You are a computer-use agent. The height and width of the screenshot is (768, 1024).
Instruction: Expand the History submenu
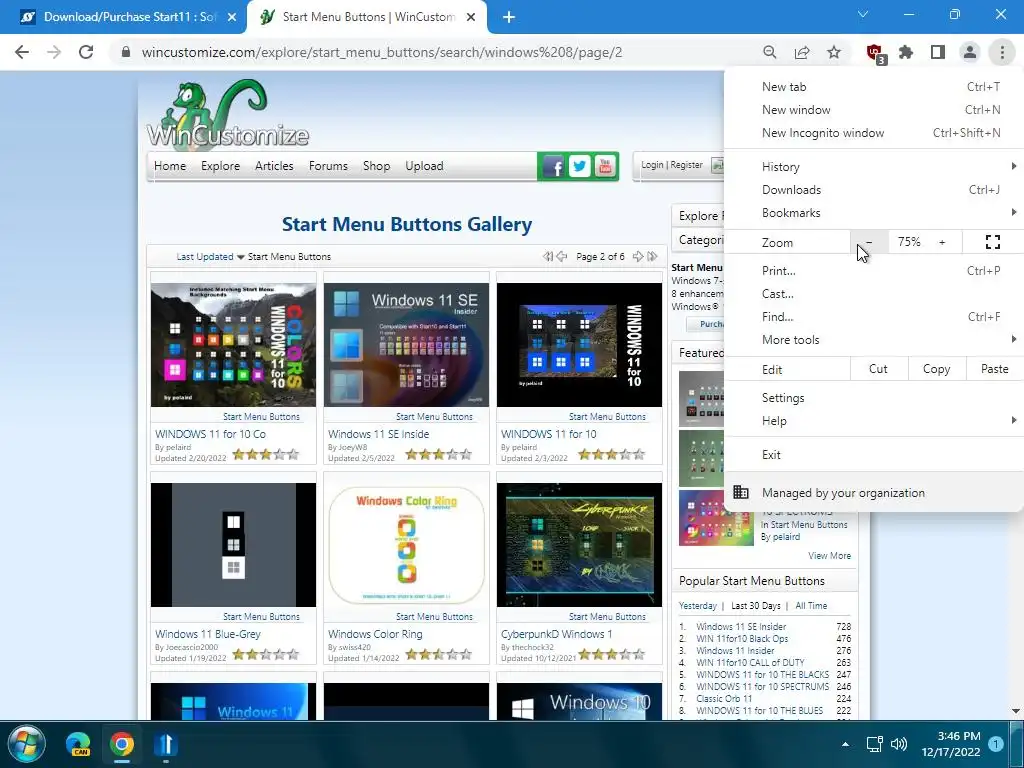click(875, 167)
